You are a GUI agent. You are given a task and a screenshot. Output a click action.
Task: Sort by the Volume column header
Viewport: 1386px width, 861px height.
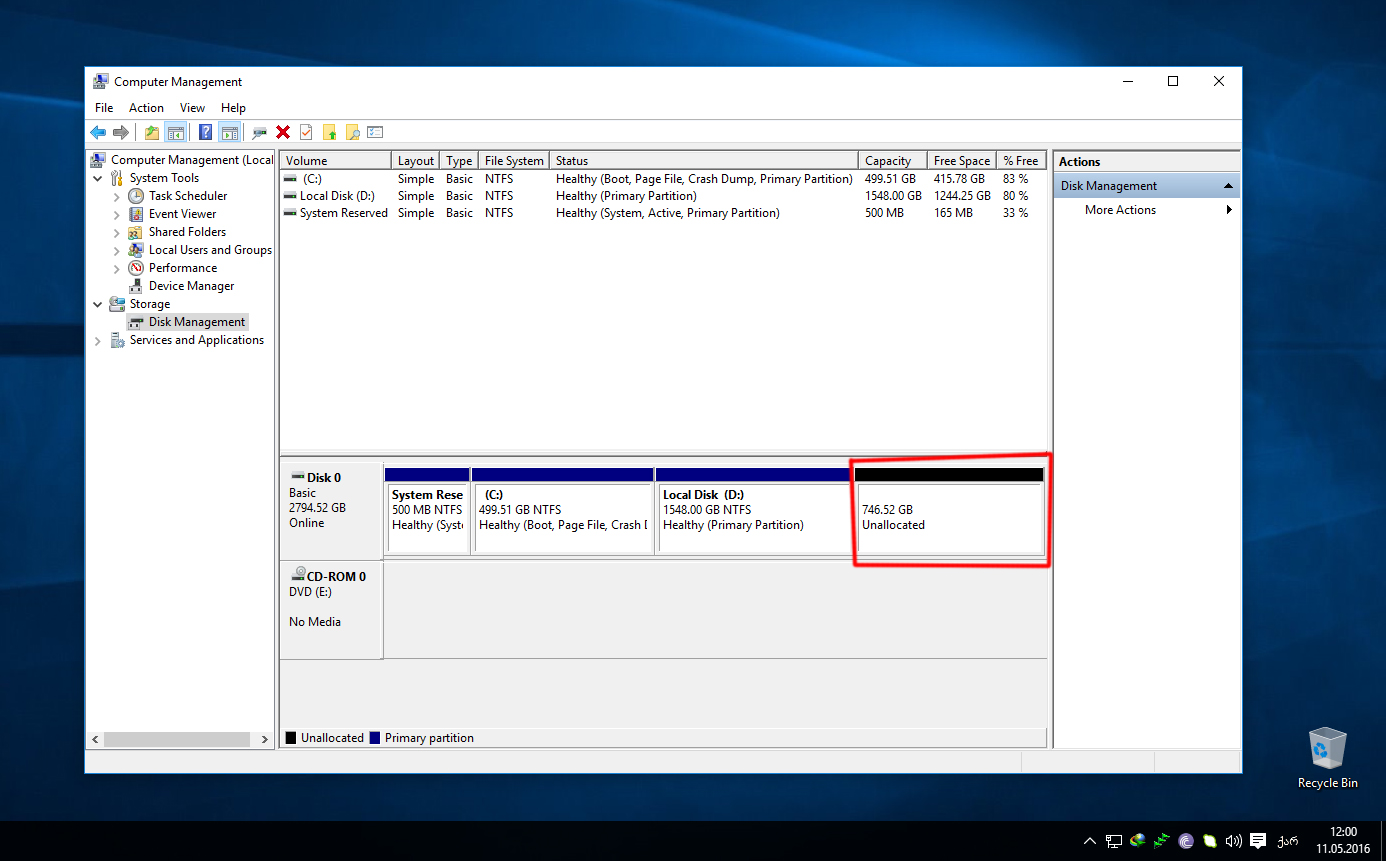click(336, 160)
